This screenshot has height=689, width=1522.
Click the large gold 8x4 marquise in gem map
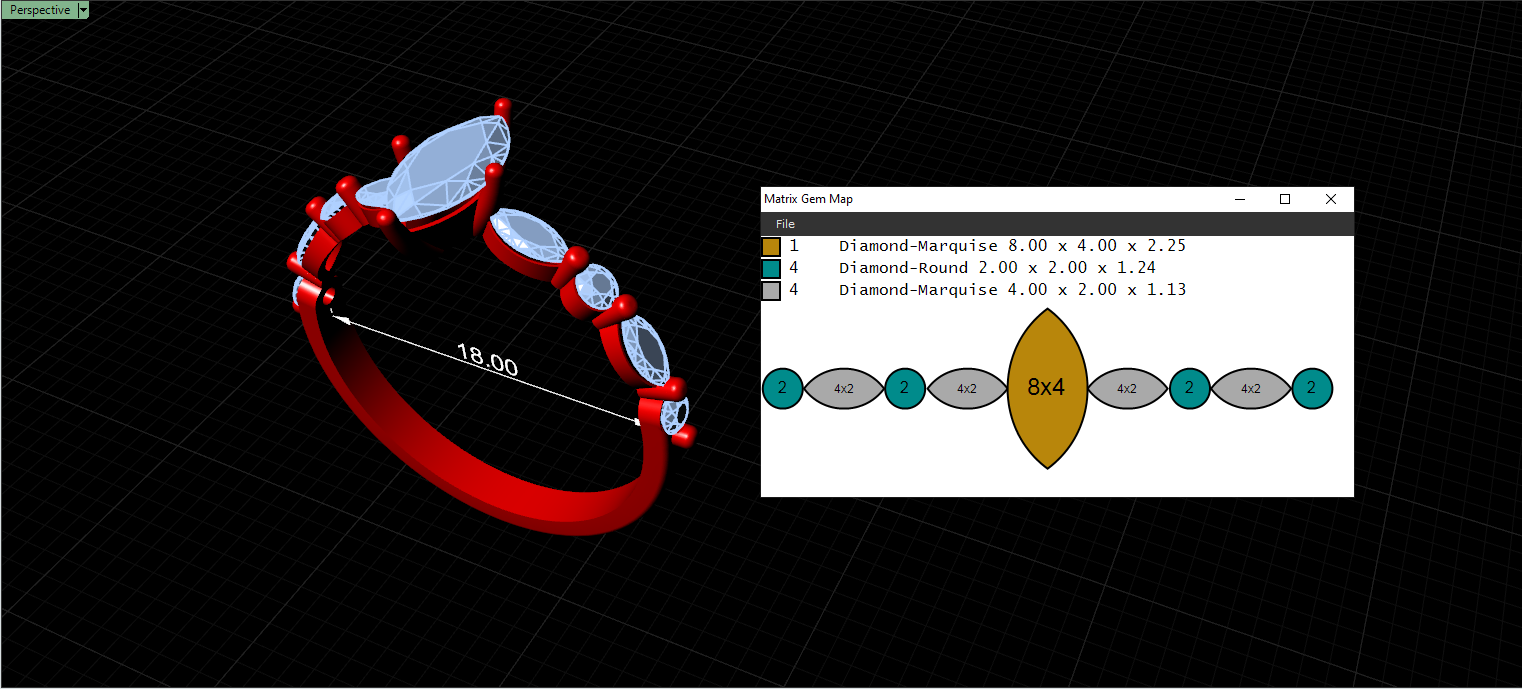coord(1046,388)
